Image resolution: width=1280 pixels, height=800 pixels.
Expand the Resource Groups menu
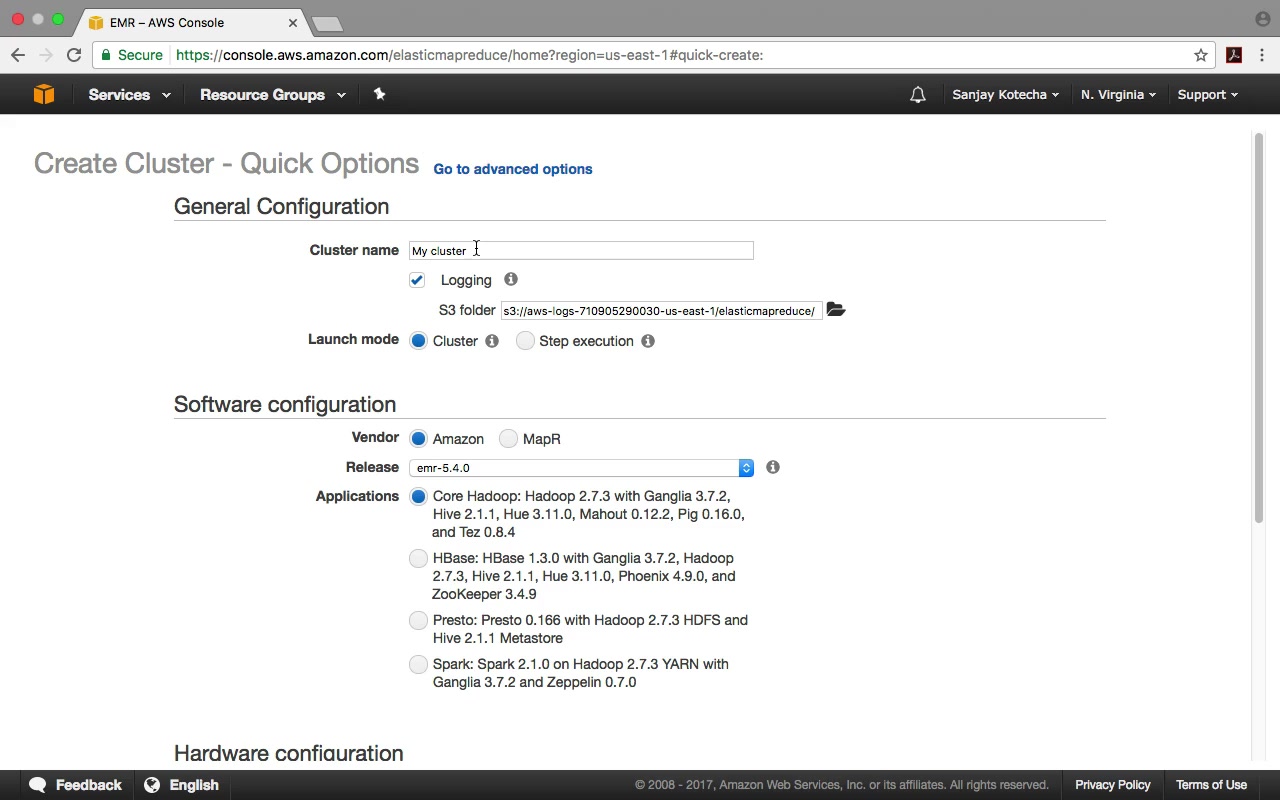coord(273,95)
